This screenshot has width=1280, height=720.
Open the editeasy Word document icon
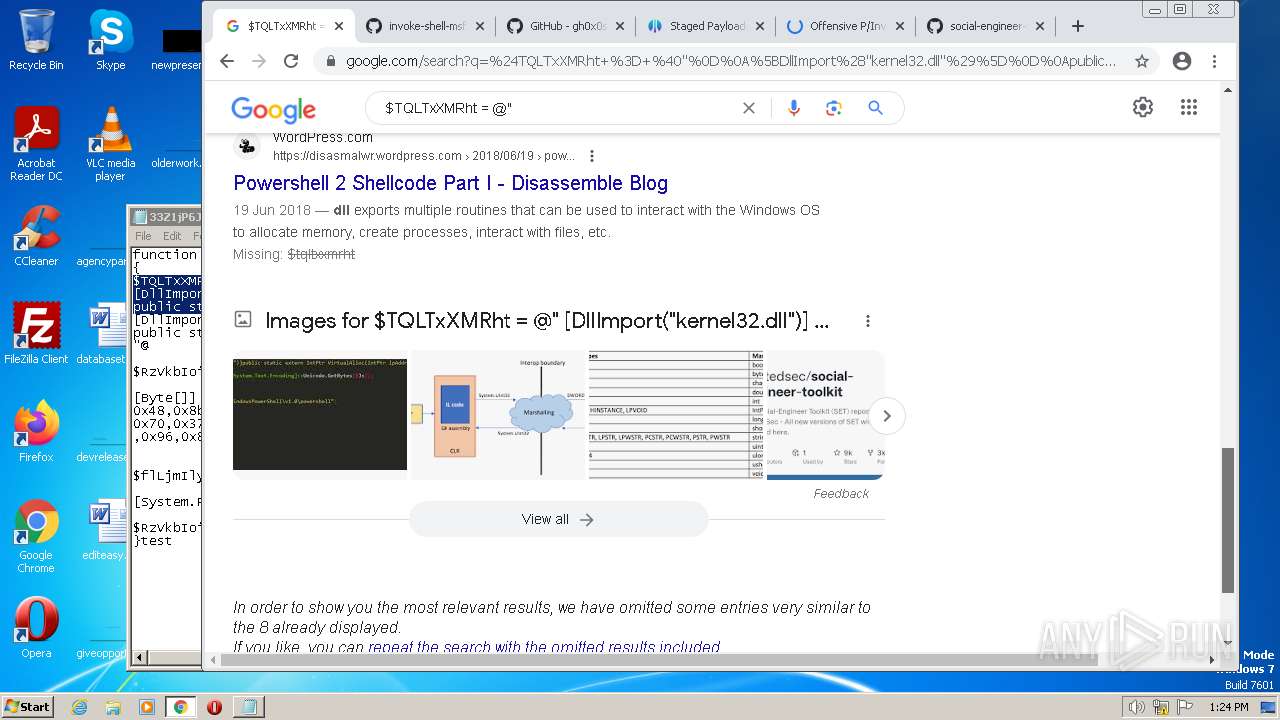tap(103, 531)
